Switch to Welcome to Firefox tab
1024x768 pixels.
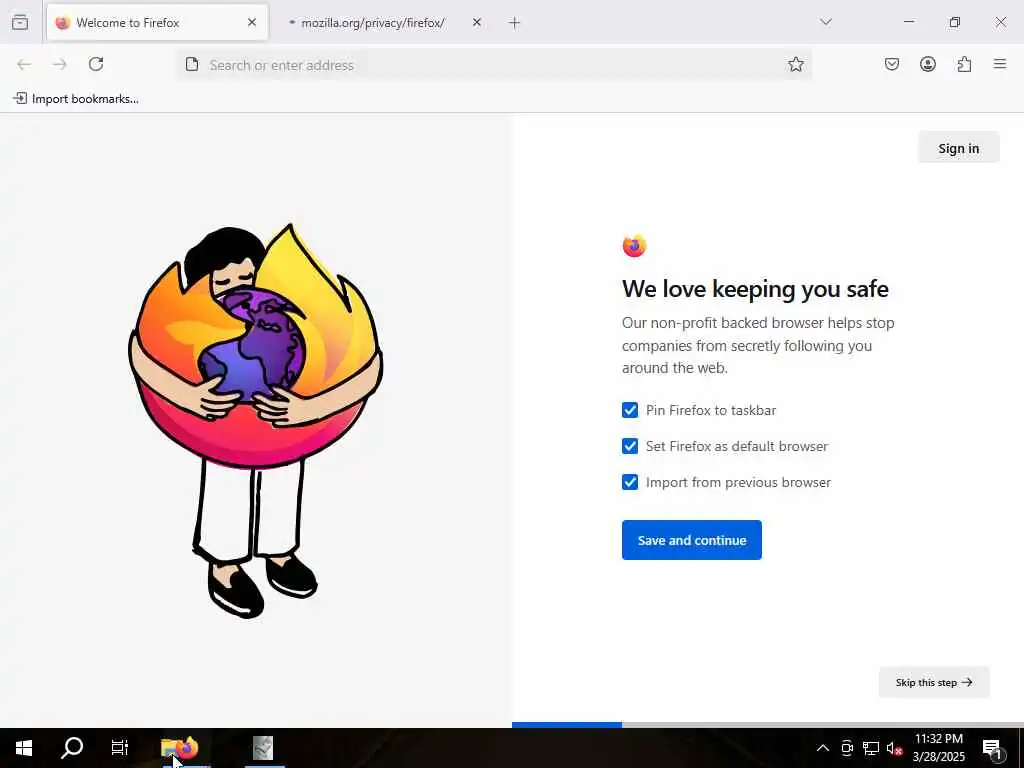[x=157, y=22]
